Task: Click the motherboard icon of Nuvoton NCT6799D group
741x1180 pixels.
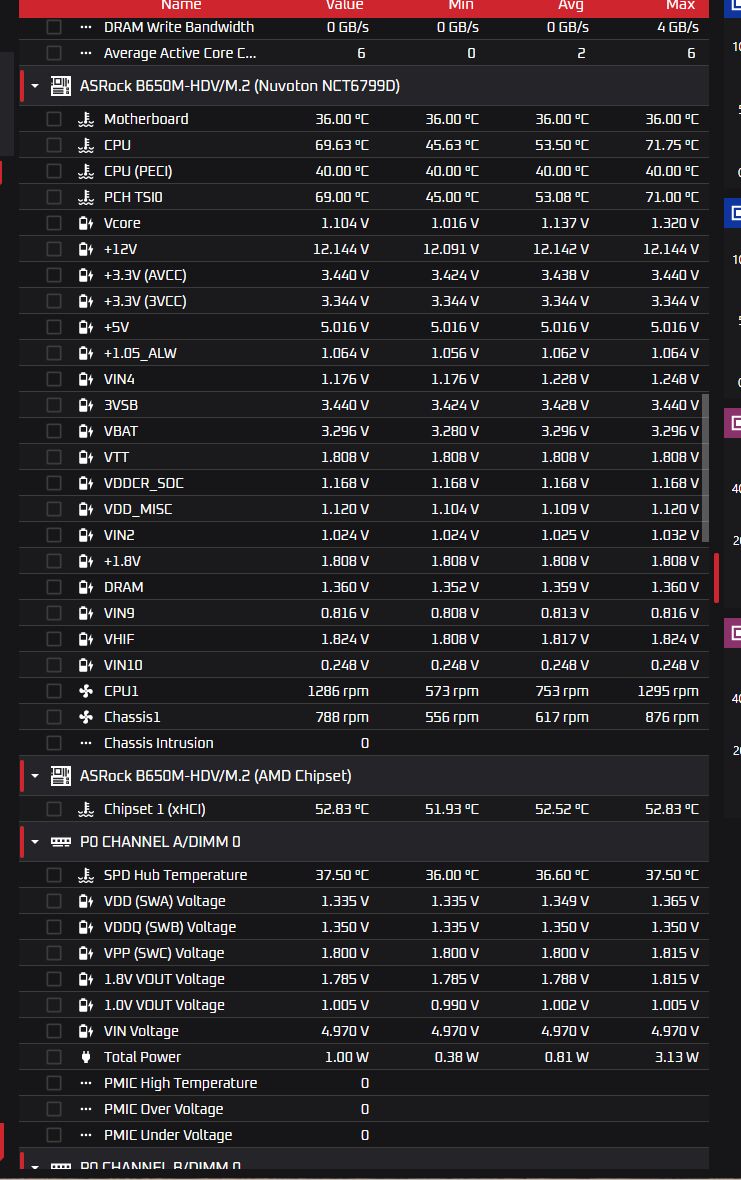Action: 61,86
